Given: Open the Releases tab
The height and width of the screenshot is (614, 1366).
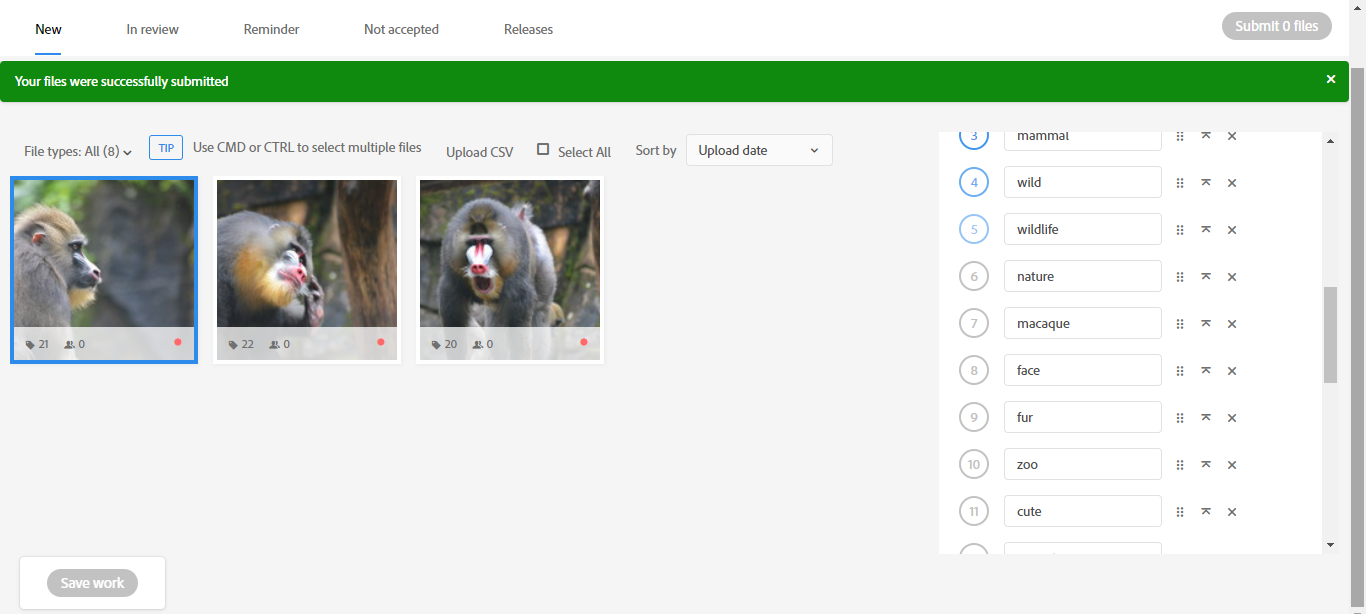Looking at the screenshot, I should click(x=528, y=29).
